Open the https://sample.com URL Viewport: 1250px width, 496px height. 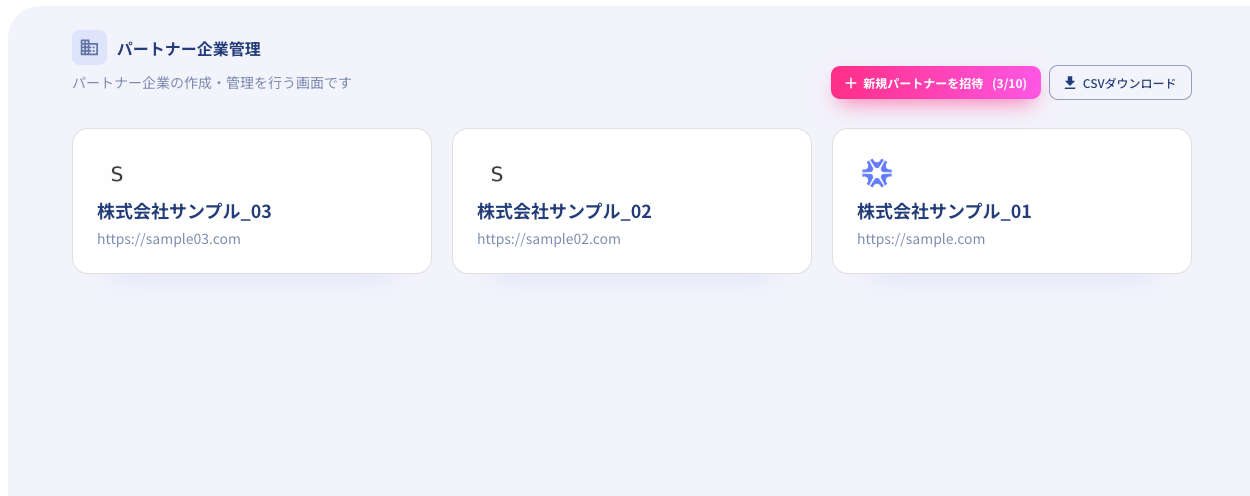[x=921, y=239]
